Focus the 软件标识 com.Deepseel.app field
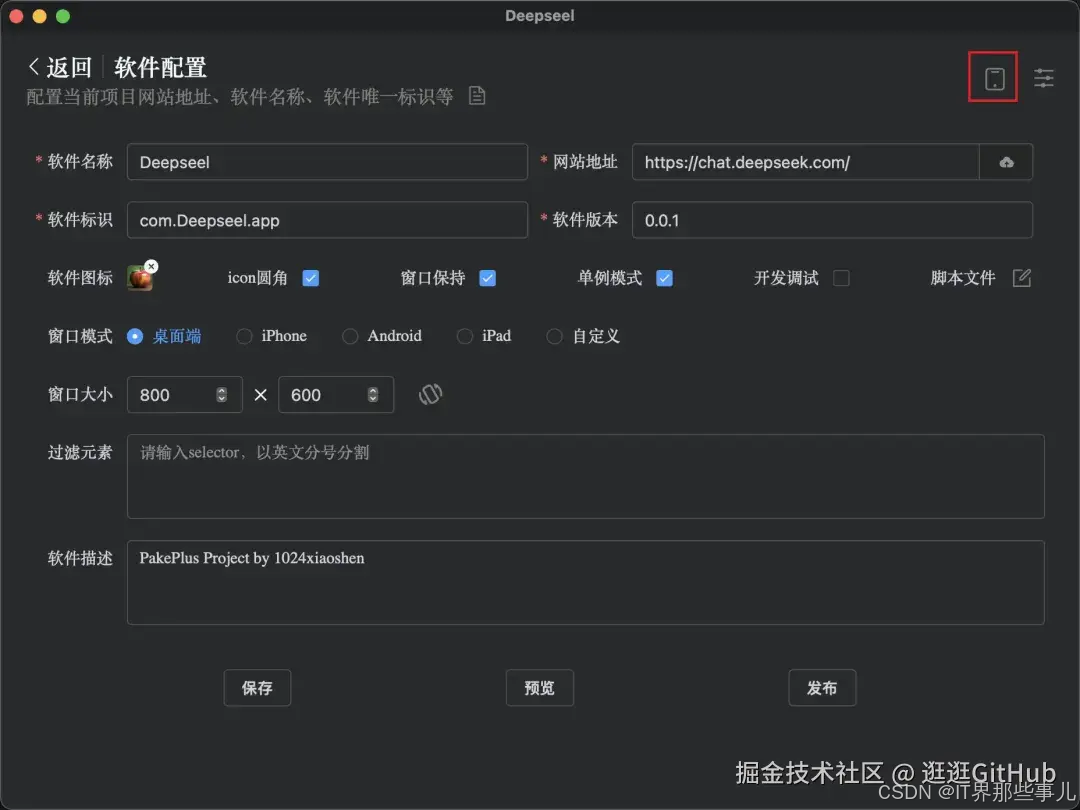The width and height of the screenshot is (1080, 810). (x=327, y=220)
